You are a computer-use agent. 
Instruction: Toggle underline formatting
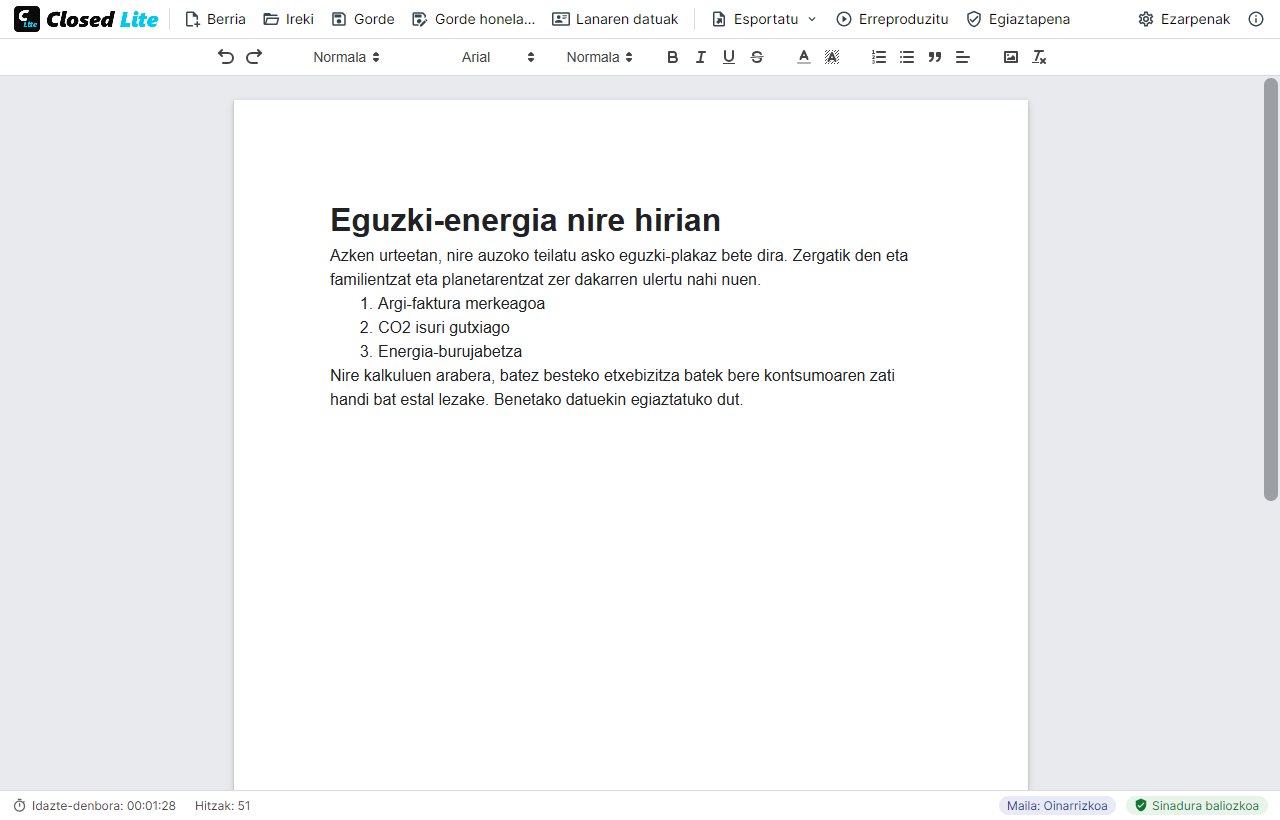coord(729,57)
